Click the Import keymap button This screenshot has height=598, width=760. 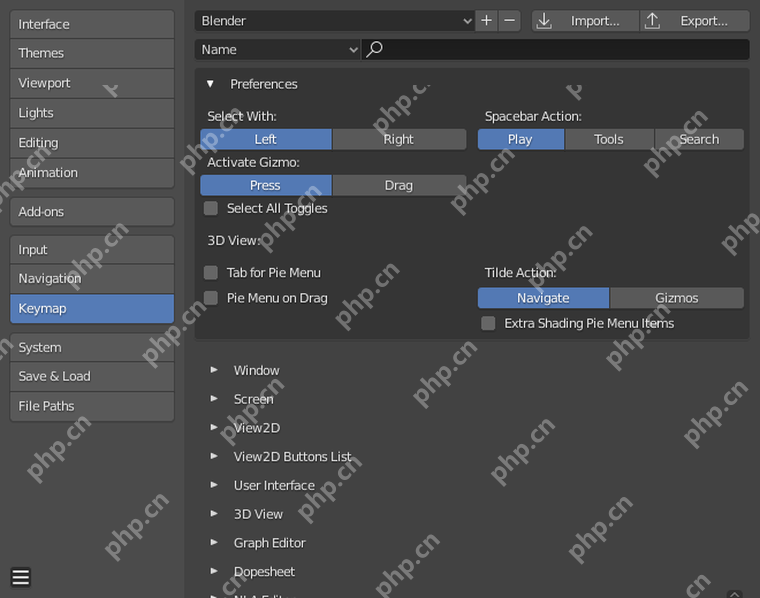585,21
